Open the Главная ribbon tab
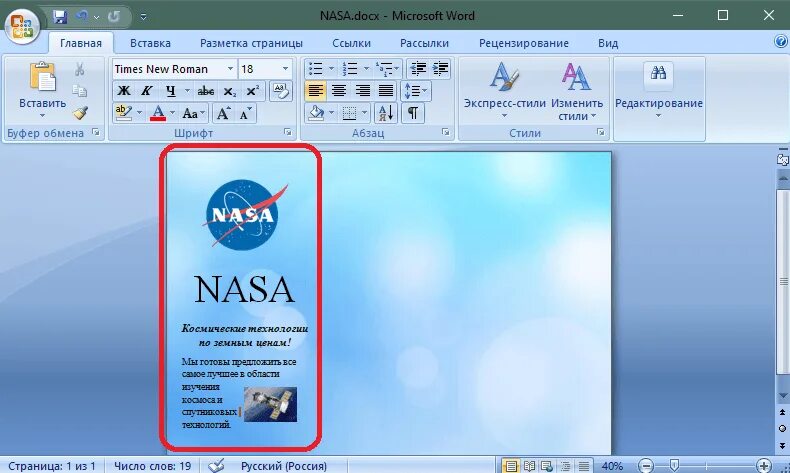This screenshot has width=790, height=473. [81, 43]
